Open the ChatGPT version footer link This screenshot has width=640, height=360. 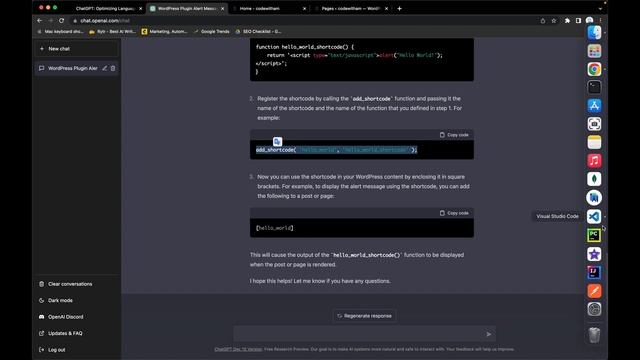pos(238,349)
